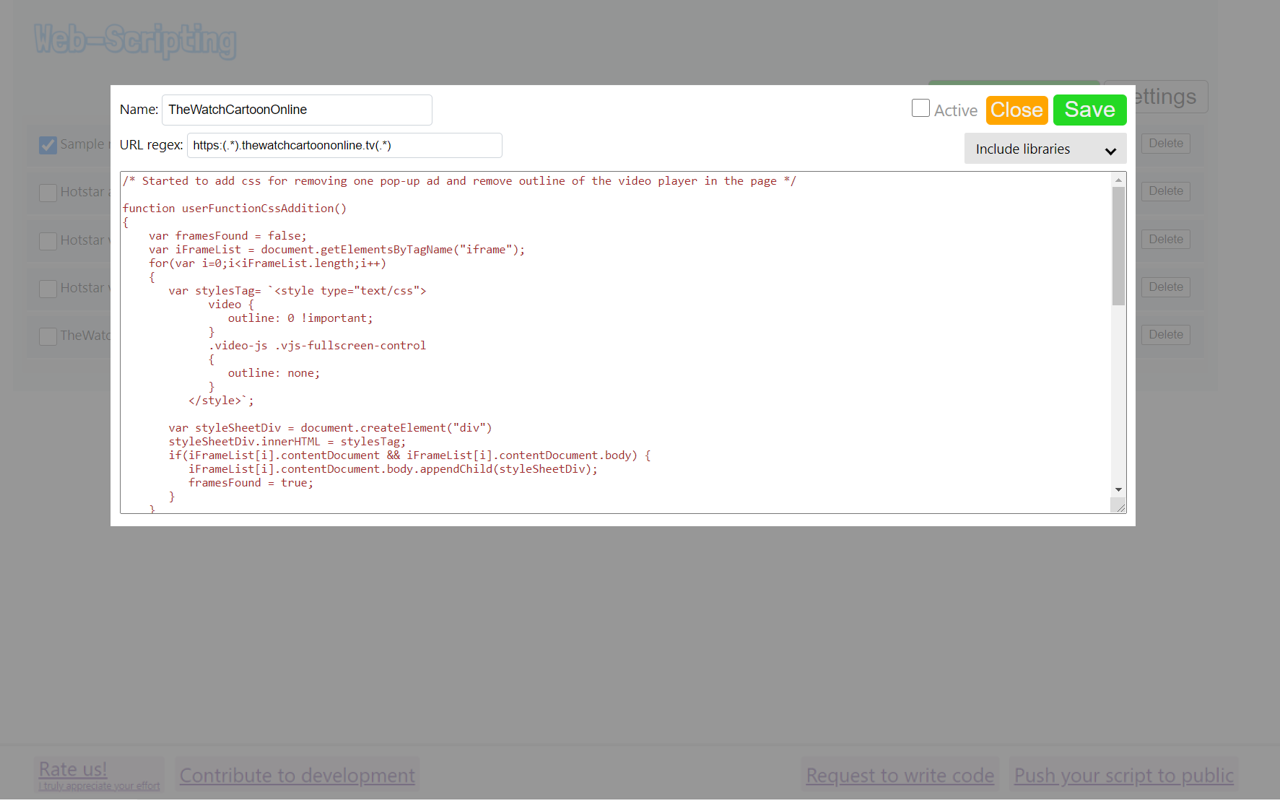Click the scroll-down arrow of the code editor
Viewport: 1280px width, 800px height.
point(1117,492)
